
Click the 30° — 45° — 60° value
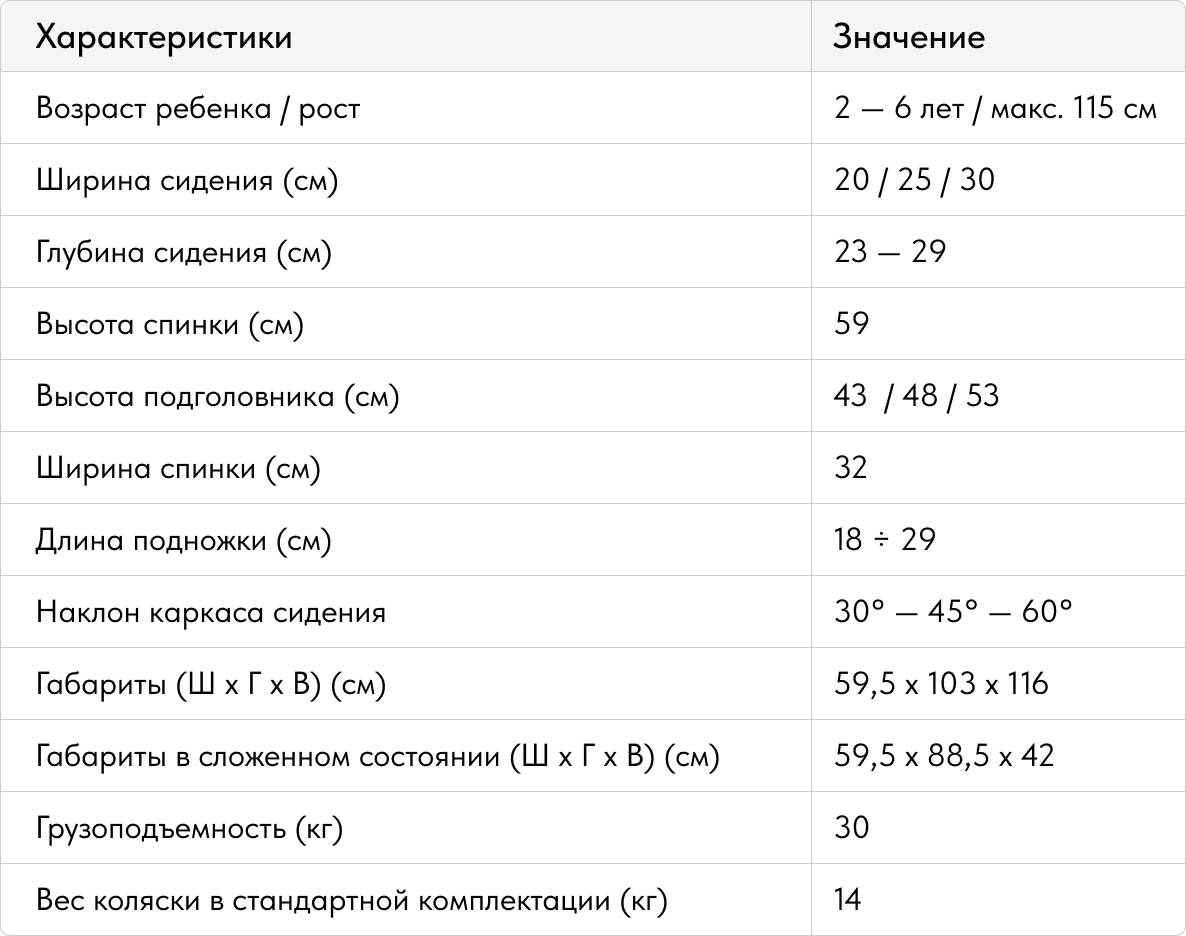(x=953, y=611)
